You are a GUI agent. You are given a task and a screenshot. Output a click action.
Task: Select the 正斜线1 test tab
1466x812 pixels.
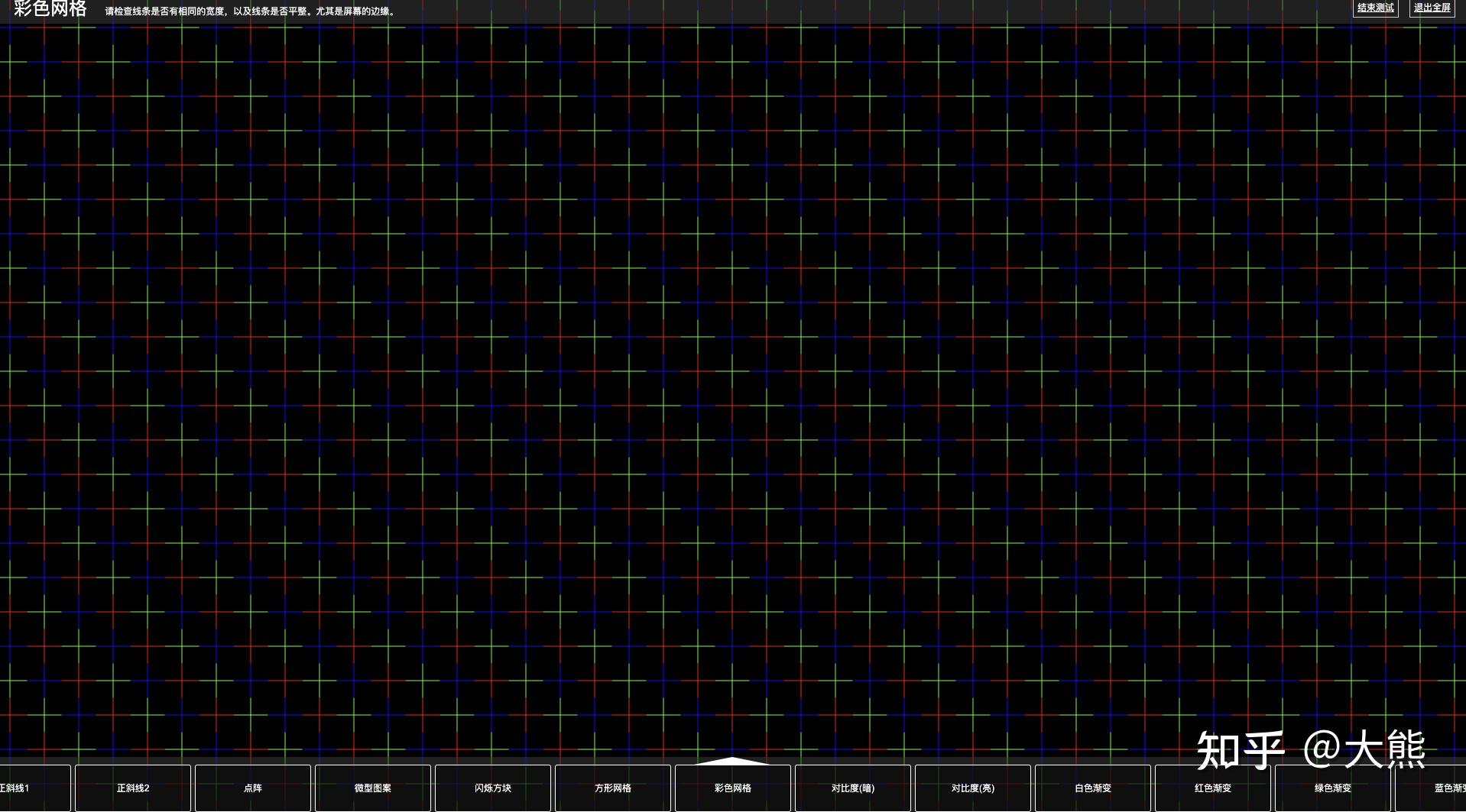pyautogui.click(x=35, y=788)
